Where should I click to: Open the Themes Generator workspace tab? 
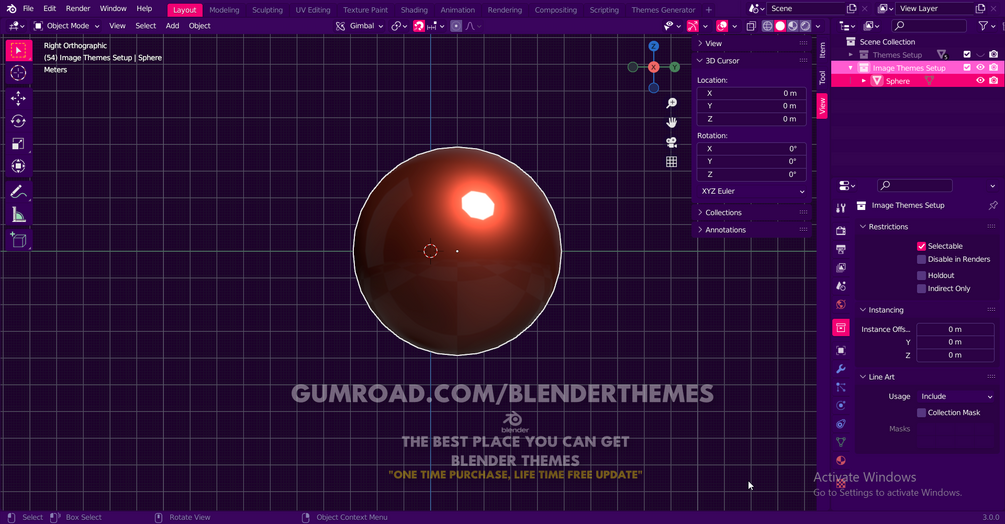click(x=663, y=10)
